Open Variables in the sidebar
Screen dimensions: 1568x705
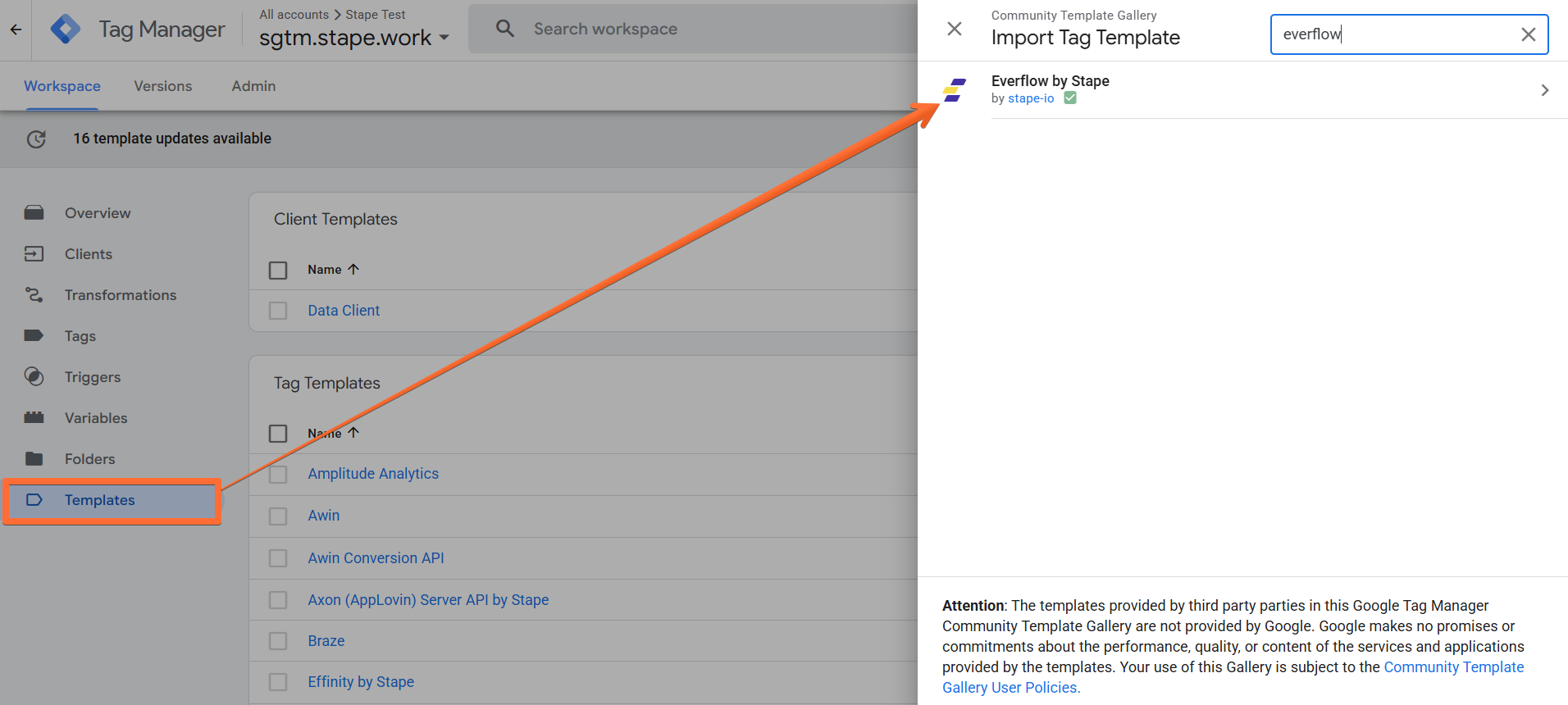tap(96, 418)
